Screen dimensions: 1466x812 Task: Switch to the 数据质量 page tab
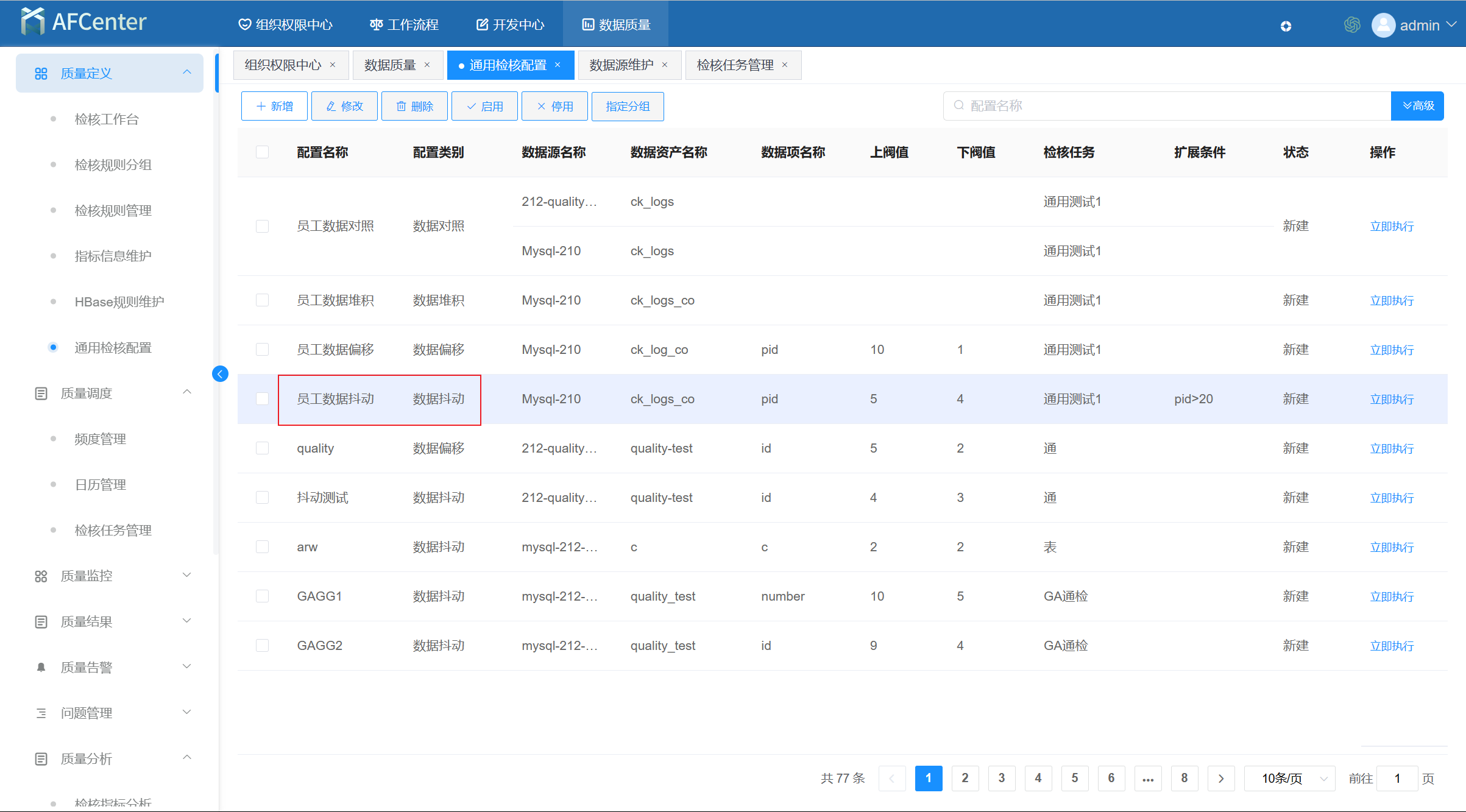(390, 65)
